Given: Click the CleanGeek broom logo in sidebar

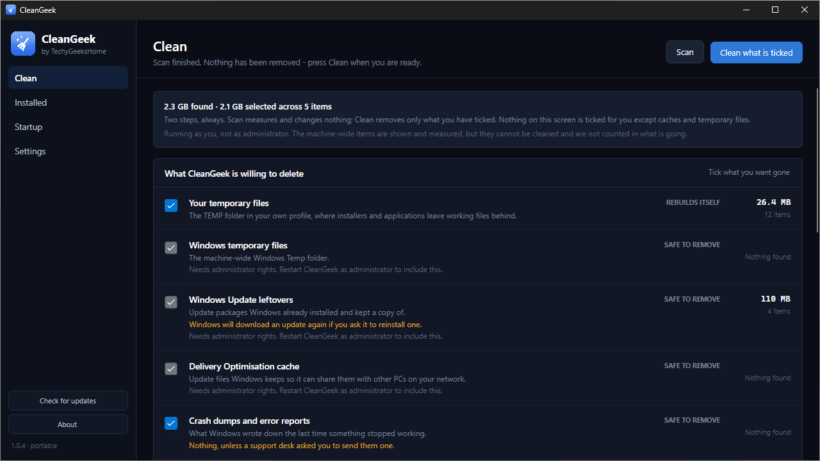Looking at the screenshot, I should tap(22, 43).
